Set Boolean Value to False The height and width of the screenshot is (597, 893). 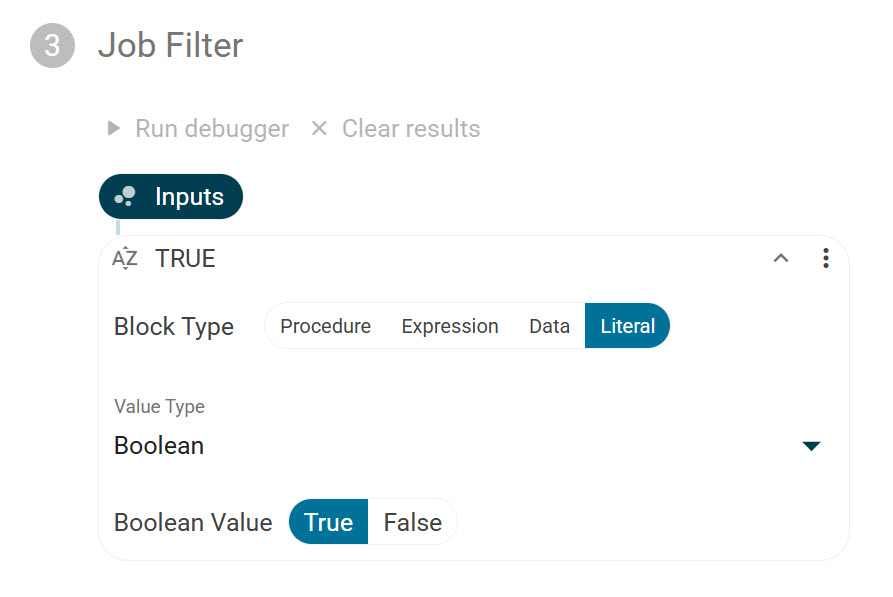click(412, 523)
